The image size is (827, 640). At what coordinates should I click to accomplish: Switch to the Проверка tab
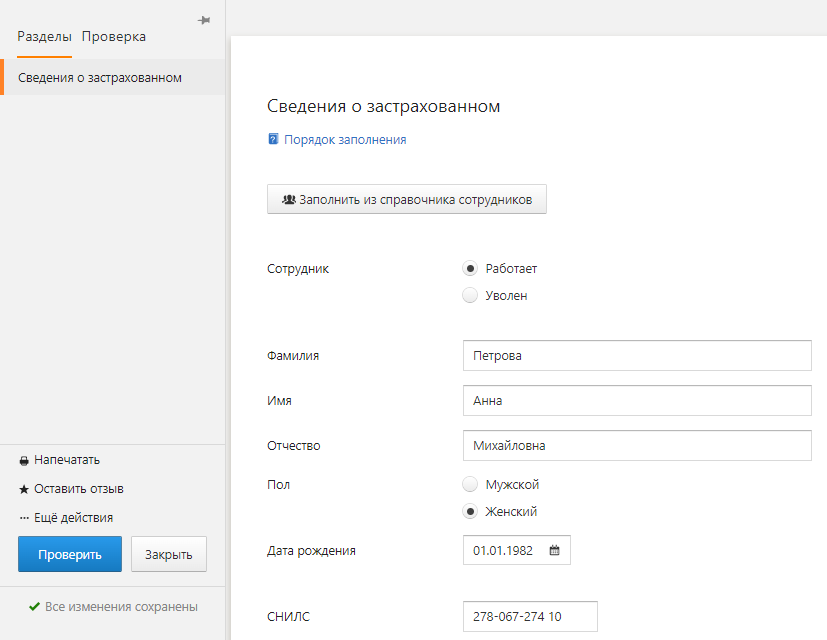[x=114, y=36]
